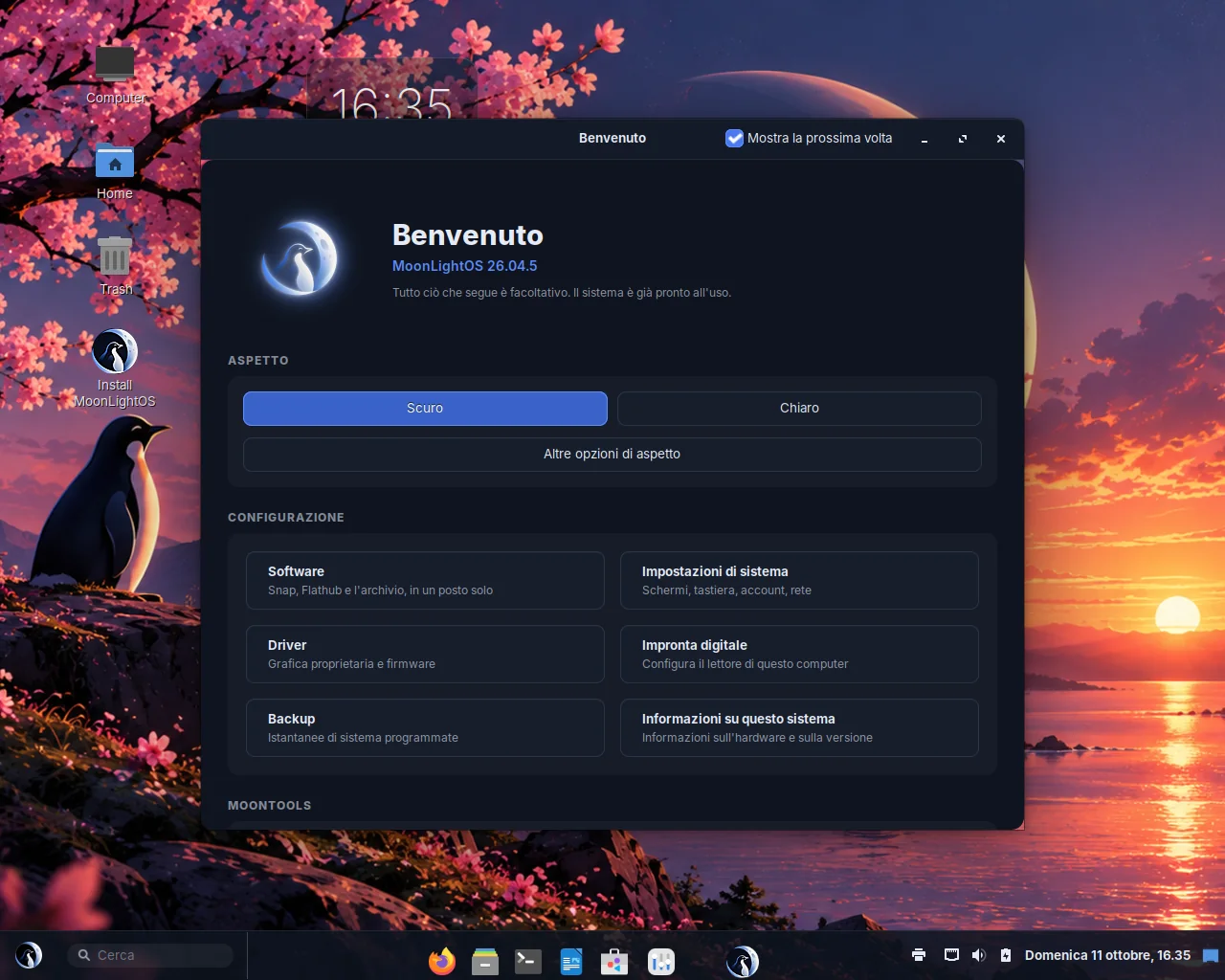Open the clock showing Domenica 11 ottobre
This screenshot has width=1225, height=980.
[1107, 955]
